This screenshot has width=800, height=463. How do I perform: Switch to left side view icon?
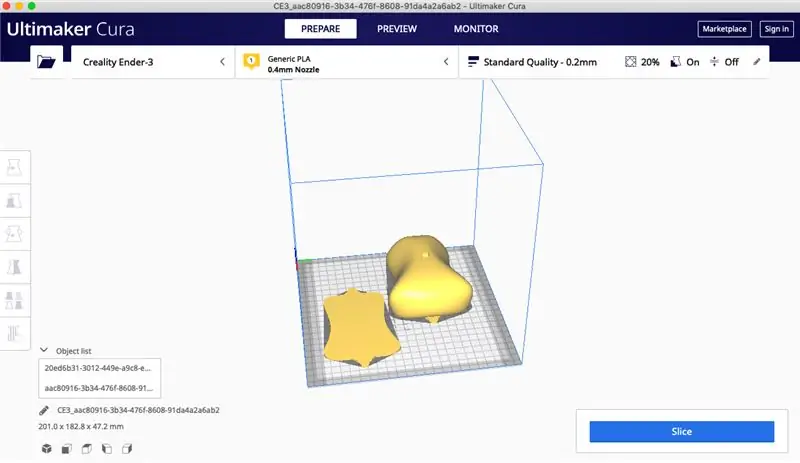[x=107, y=449]
